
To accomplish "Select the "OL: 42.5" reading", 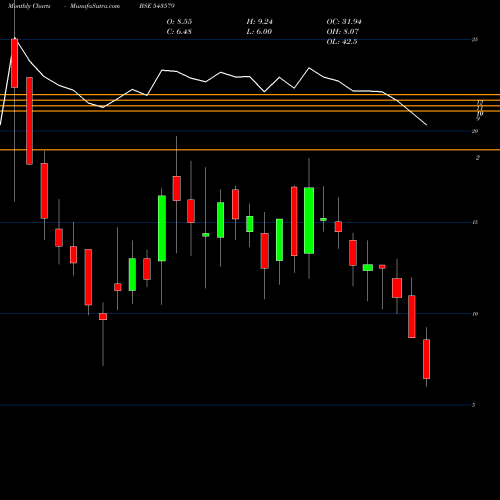I will point(342,42).
